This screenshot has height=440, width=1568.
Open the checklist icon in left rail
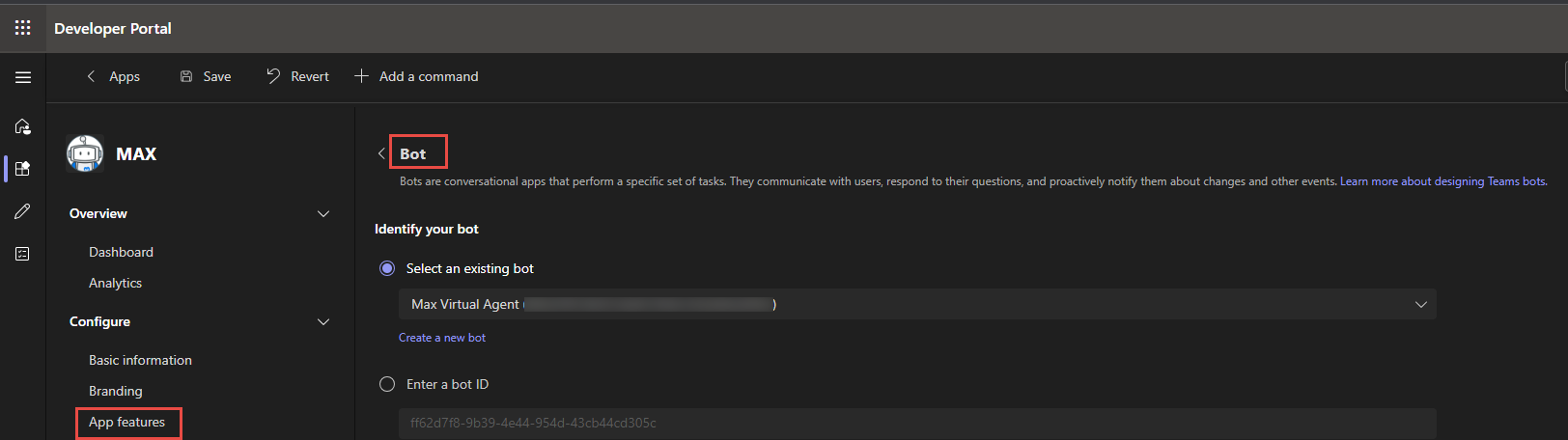(23, 254)
